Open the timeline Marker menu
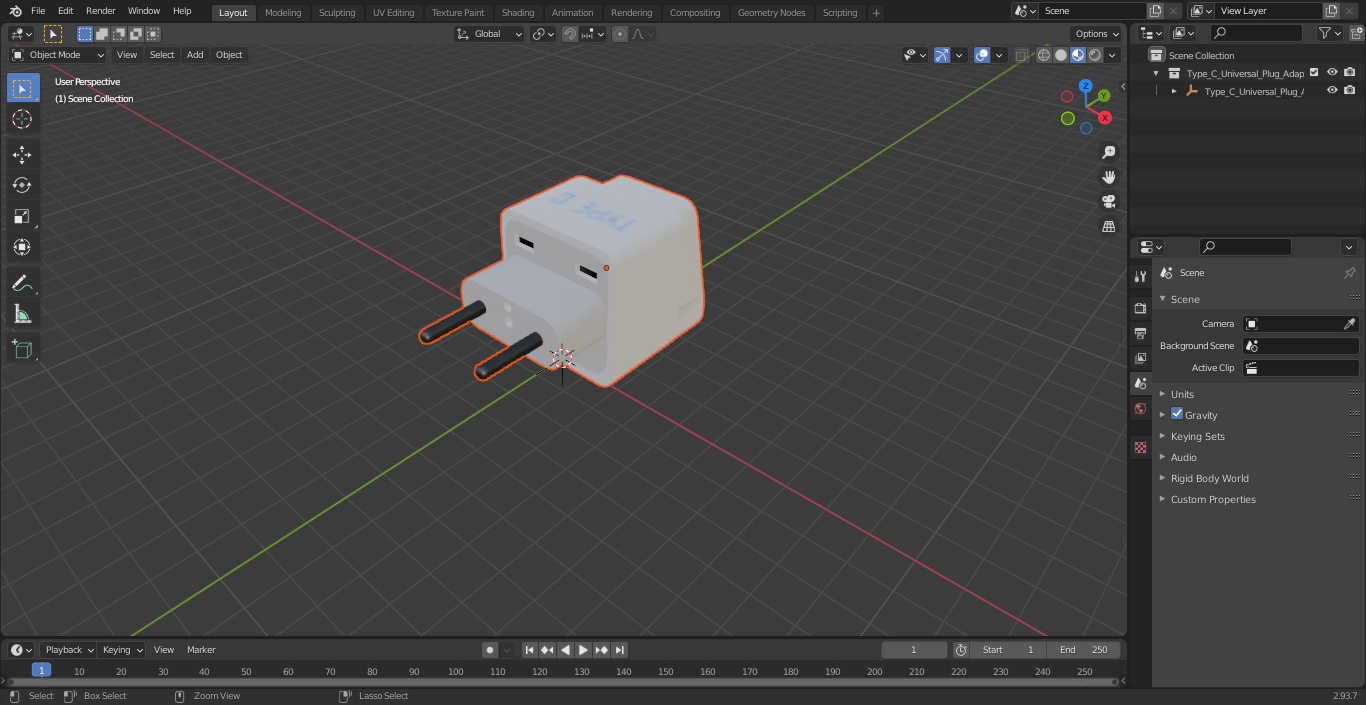Image resolution: width=1366 pixels, height=705 pixels. pos(201,650)
